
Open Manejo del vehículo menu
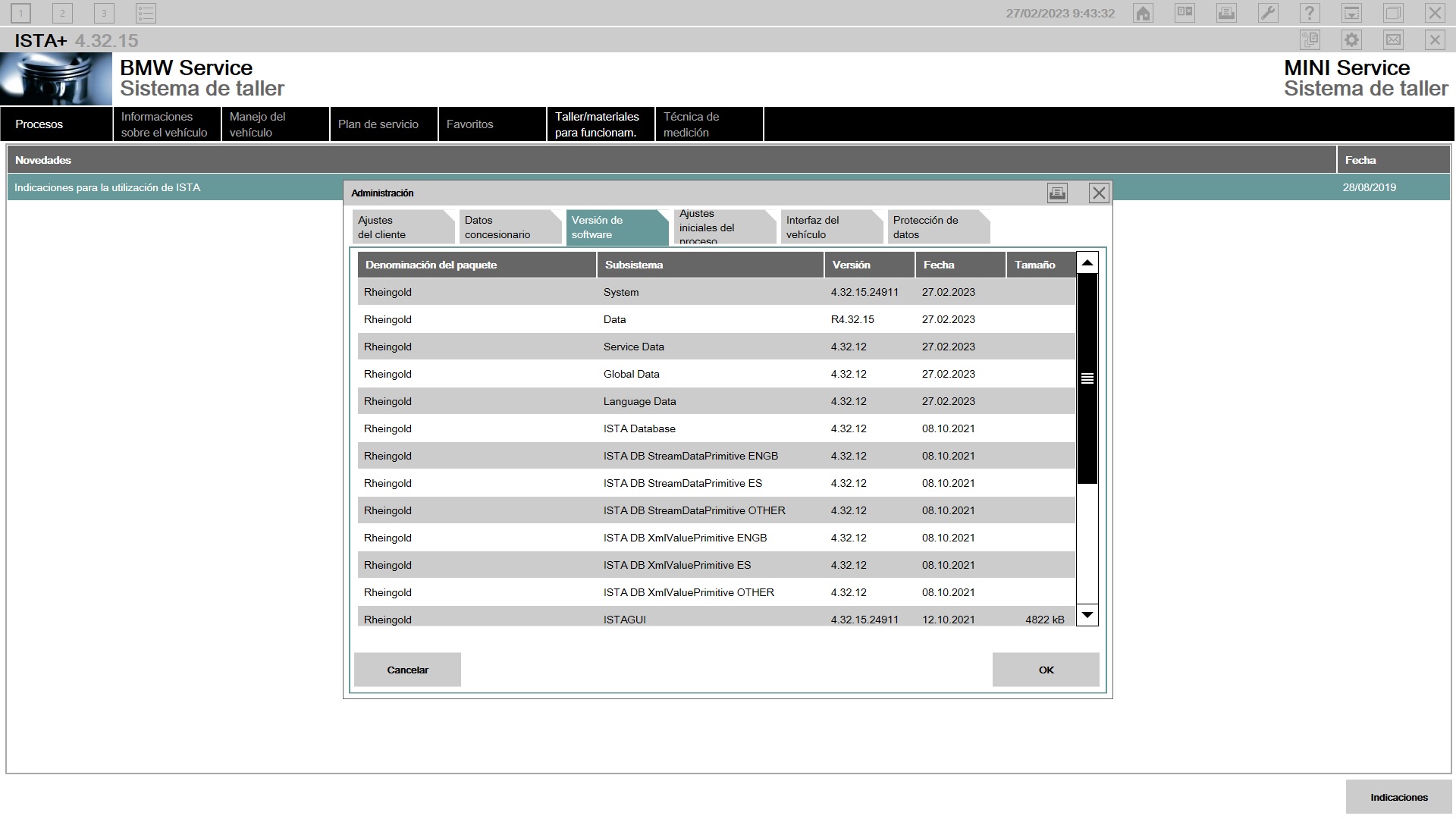pyautogui.click(x=275, y=124)
